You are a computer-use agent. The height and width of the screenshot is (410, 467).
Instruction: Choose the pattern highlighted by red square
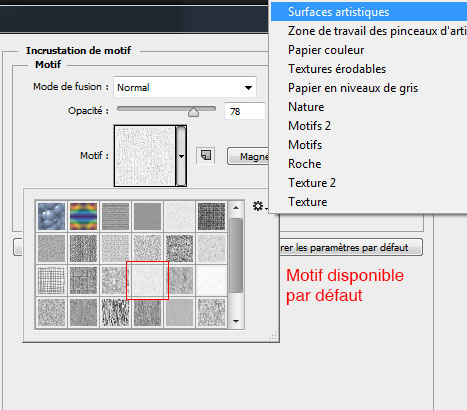147,281
